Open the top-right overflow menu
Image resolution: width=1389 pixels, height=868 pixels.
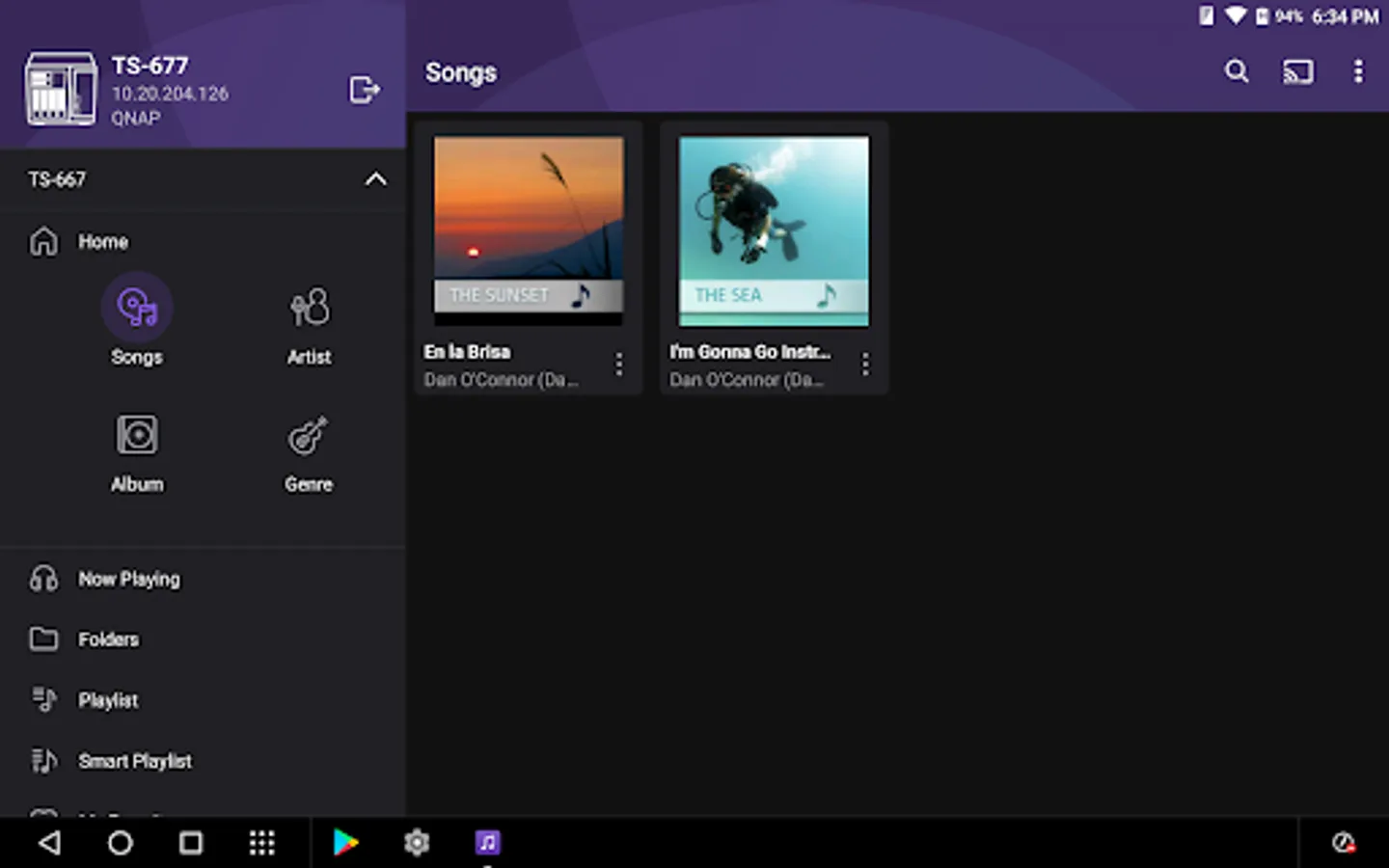pos(1358,71)
